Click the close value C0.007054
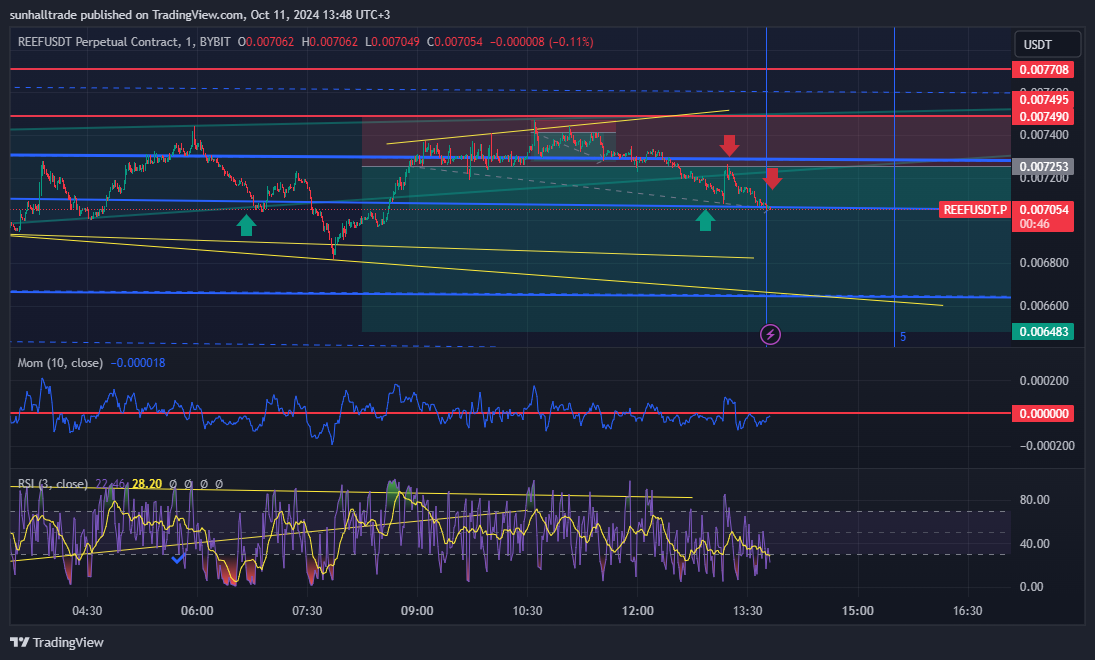Image resolution: width=1095 pixels, height=660 pixels. pos(455,42)
